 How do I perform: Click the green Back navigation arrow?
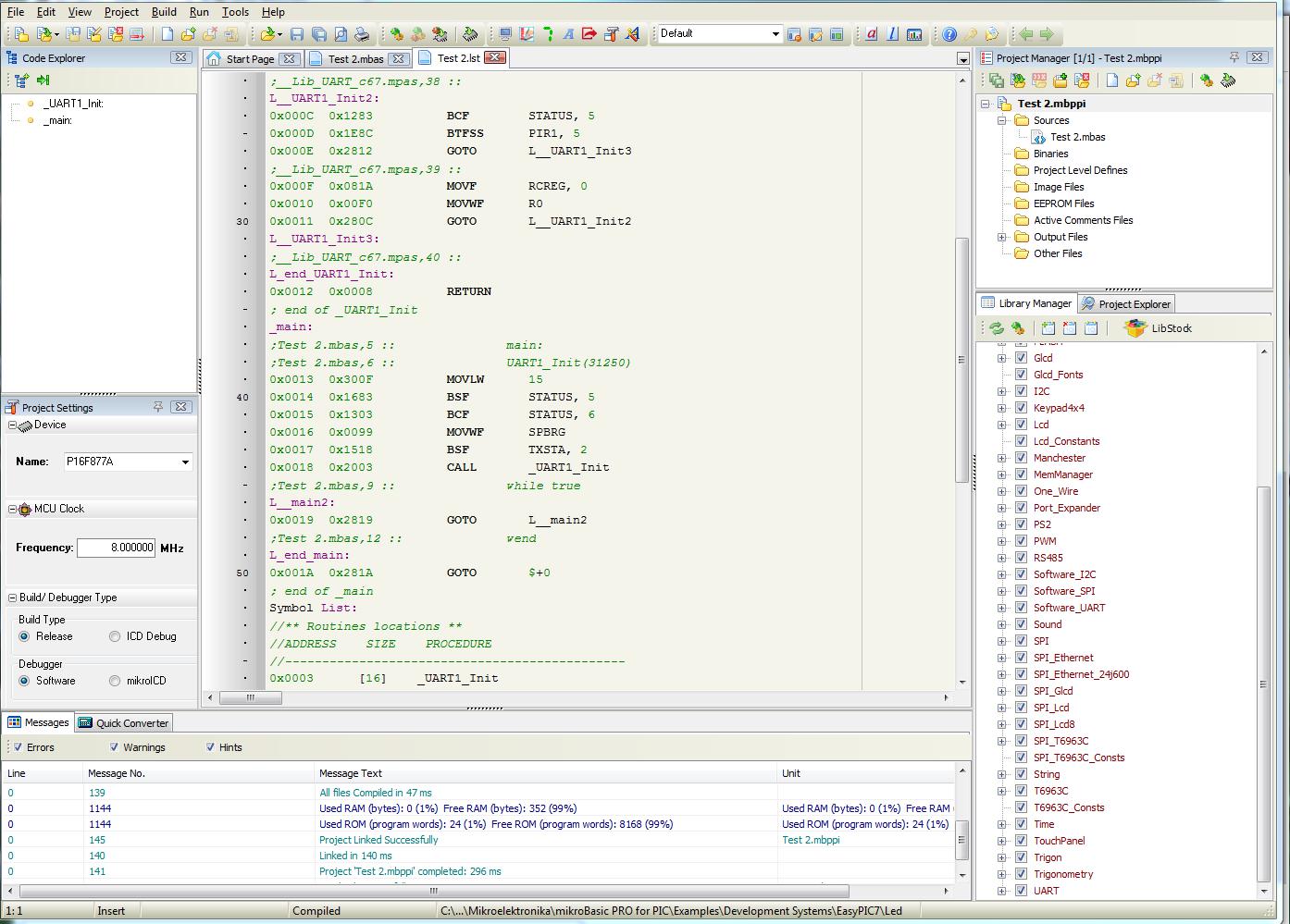point(1026,34)
